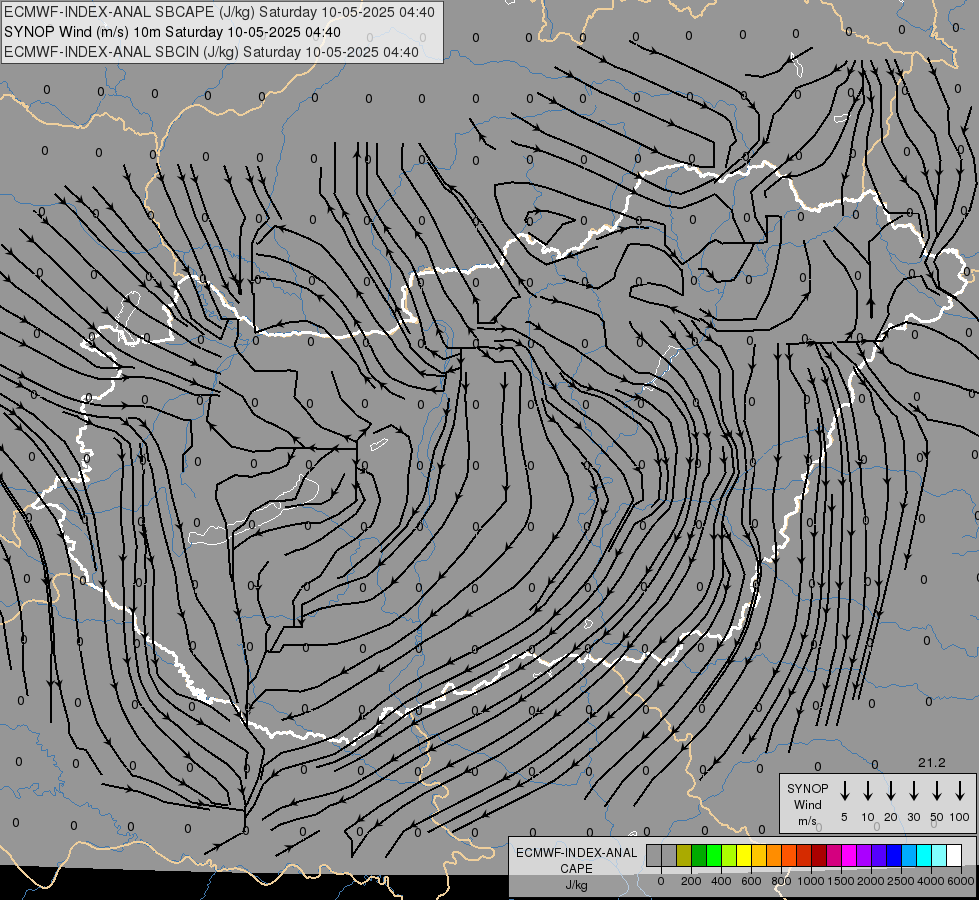Image resolution: width=979 pixels, height=900 pixels.
Task: Click the wind arrow for 20 m/s
Action: click(890, 791)
